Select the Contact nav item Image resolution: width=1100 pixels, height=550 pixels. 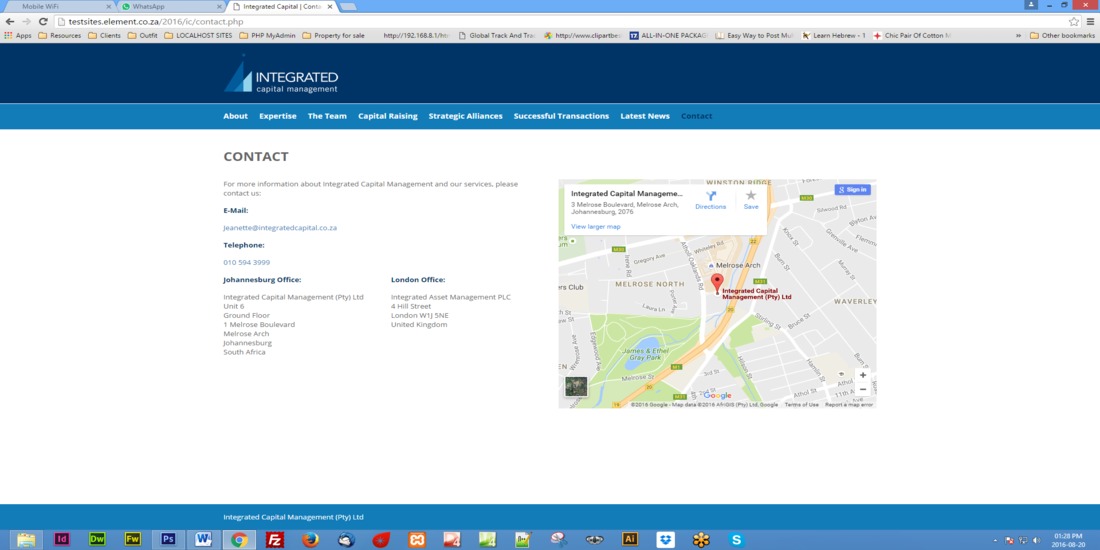697,116
